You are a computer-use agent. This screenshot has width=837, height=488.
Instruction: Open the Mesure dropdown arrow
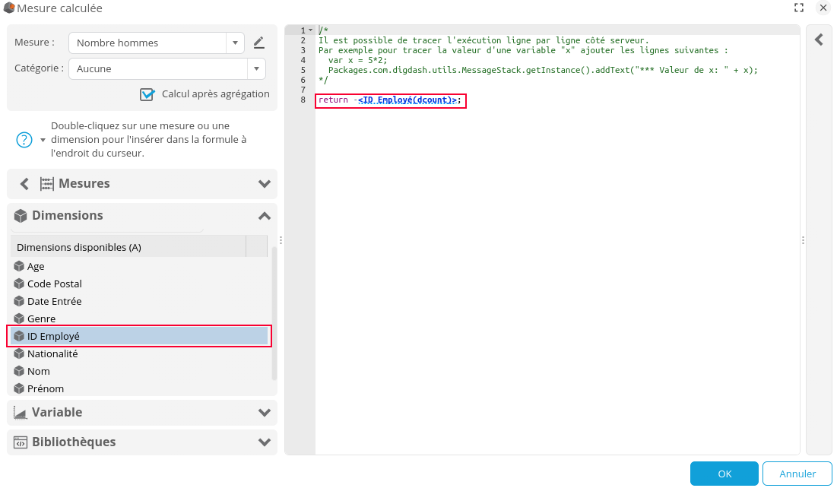pos(235,43)
